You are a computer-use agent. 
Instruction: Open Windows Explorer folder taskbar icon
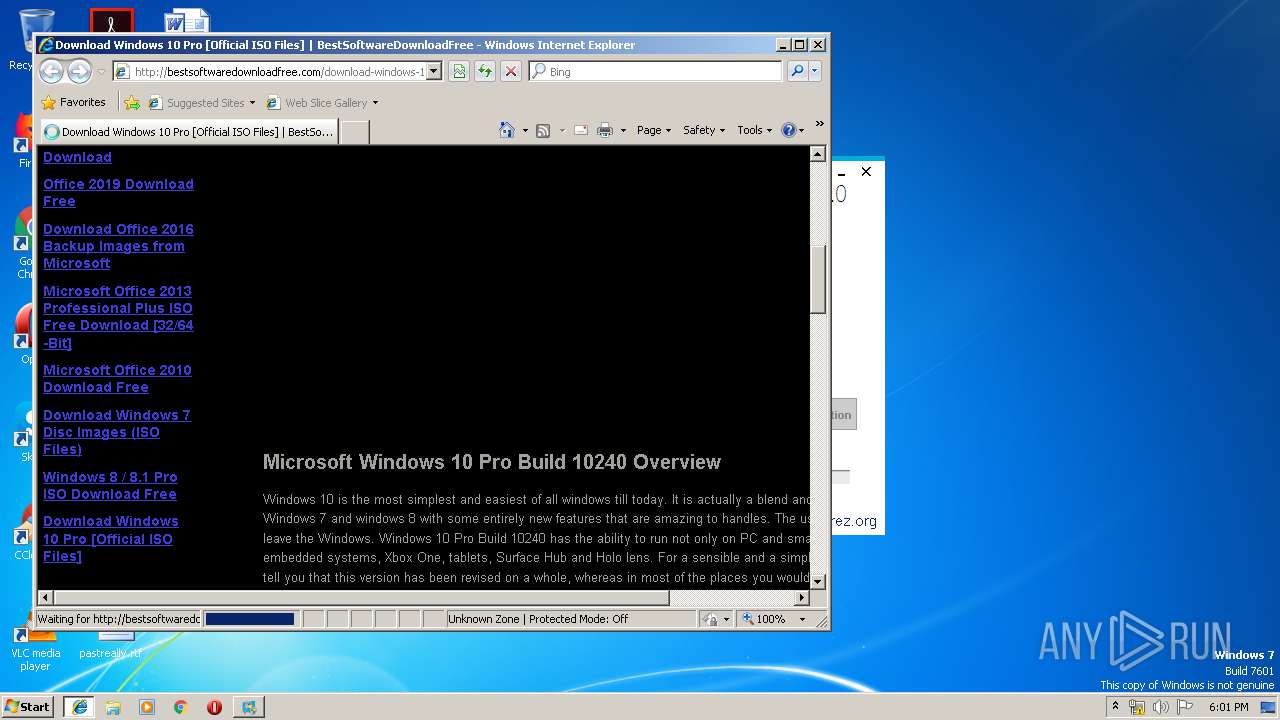tap(113, 707)
